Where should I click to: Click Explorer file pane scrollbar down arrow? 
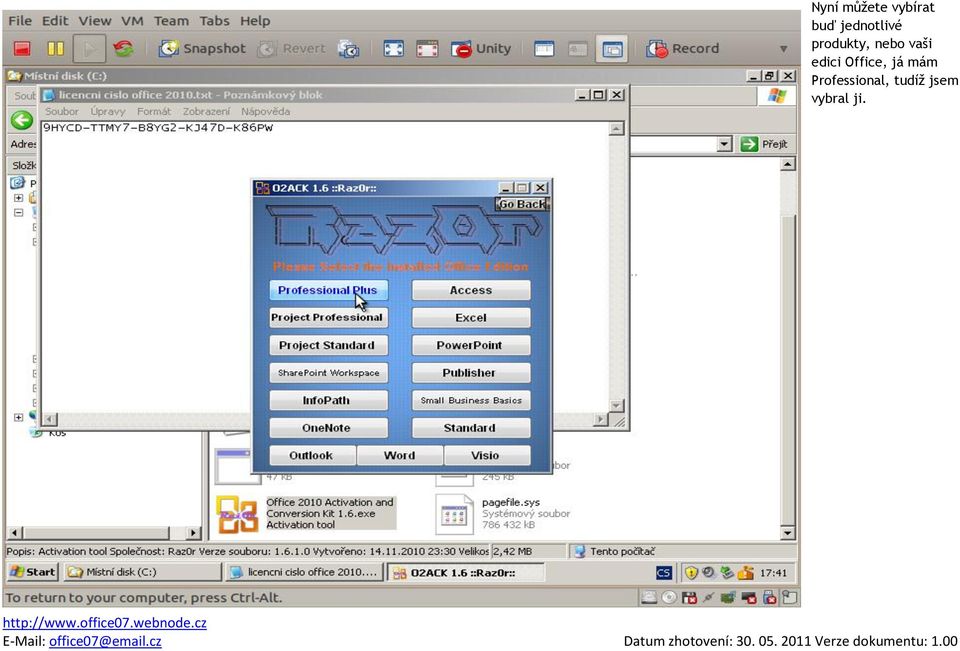coord(789,533)
